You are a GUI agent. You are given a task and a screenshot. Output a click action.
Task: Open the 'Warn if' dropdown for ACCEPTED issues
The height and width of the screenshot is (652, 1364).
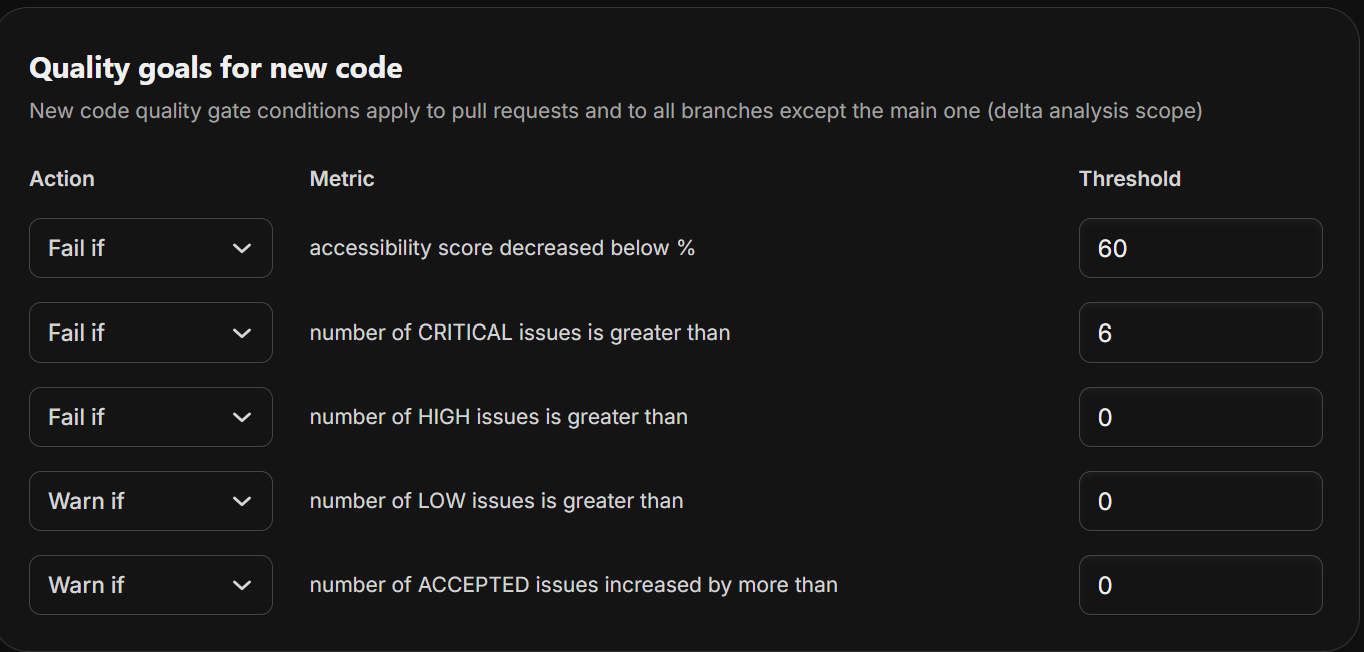pyautogui.click(x=150, y=585)
